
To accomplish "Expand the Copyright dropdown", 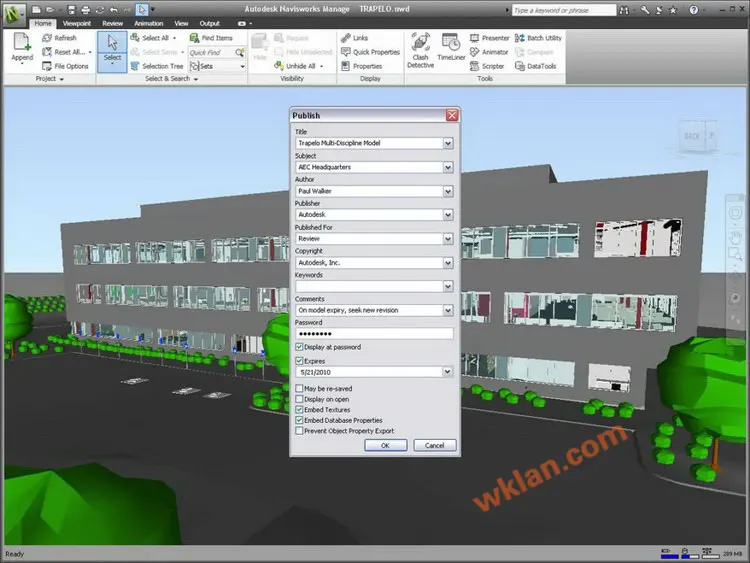I will pos(448,262).
